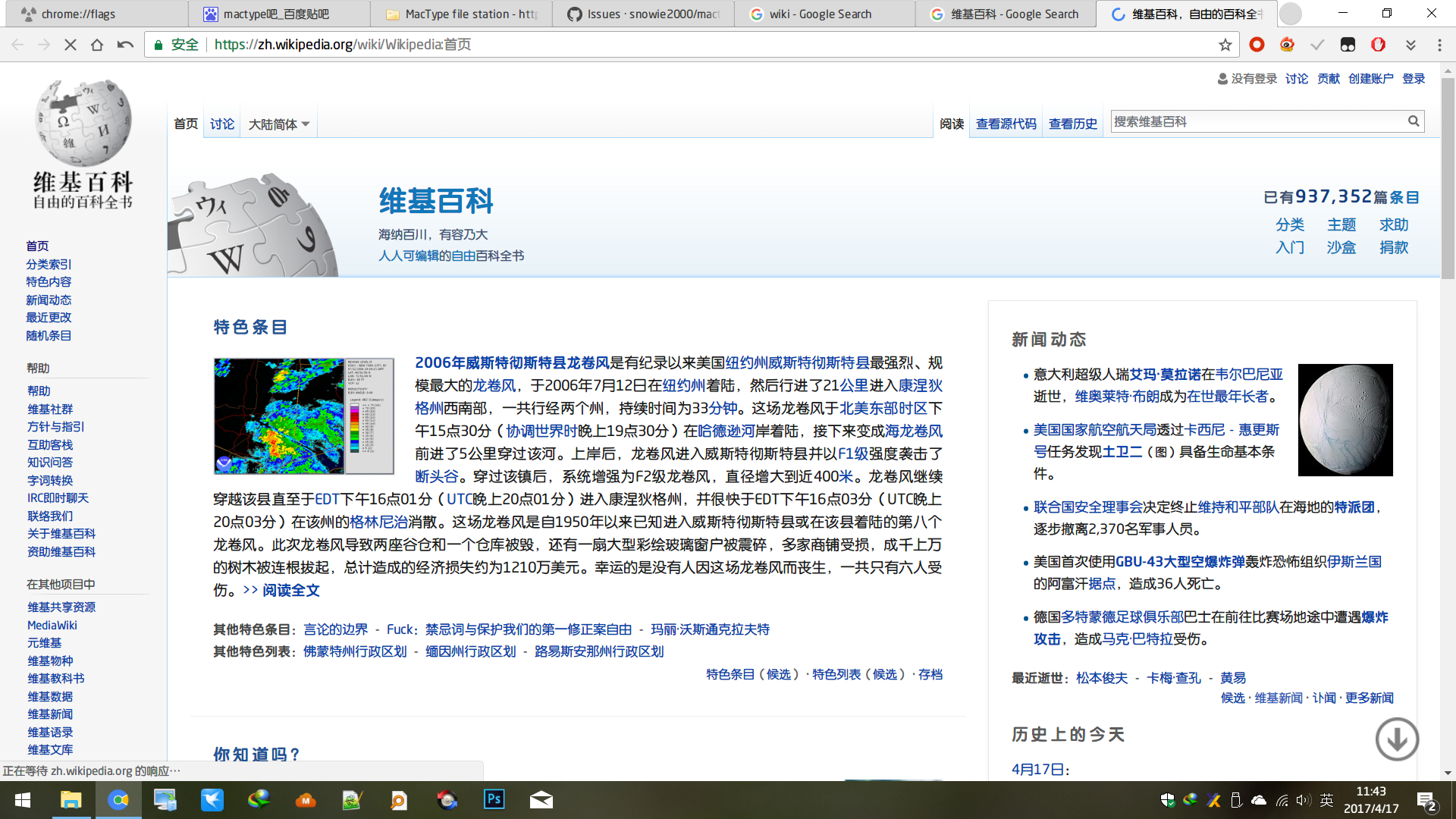Viewport: 1456px width, 819px height.
Task: Expand the hidden extensions chevron
Action: coord(1410,45)
